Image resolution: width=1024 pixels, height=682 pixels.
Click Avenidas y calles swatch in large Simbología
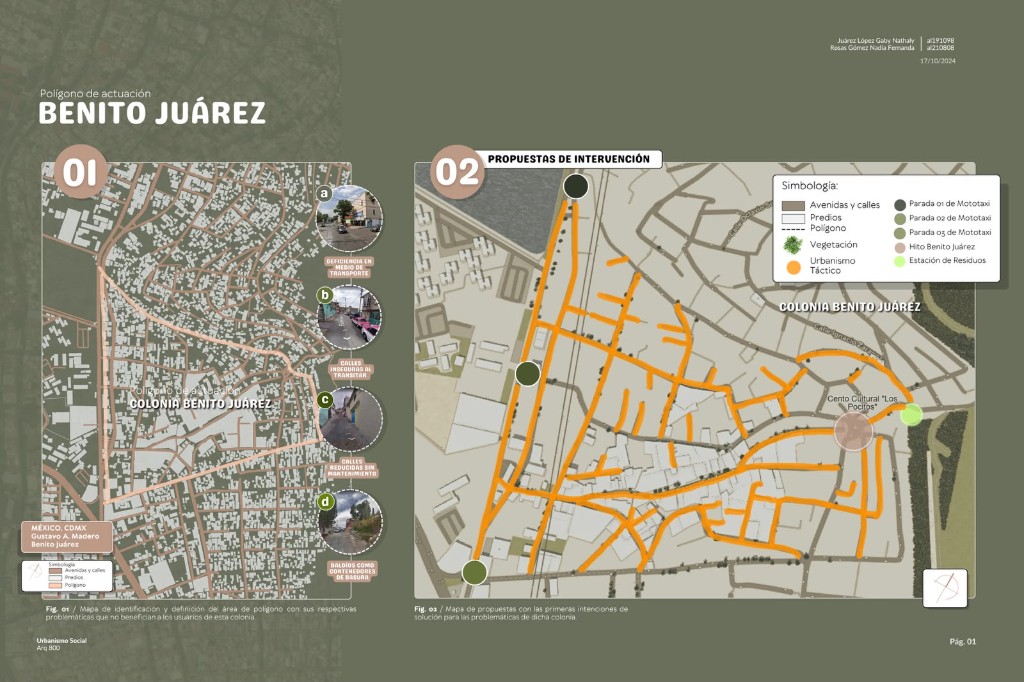793,205
